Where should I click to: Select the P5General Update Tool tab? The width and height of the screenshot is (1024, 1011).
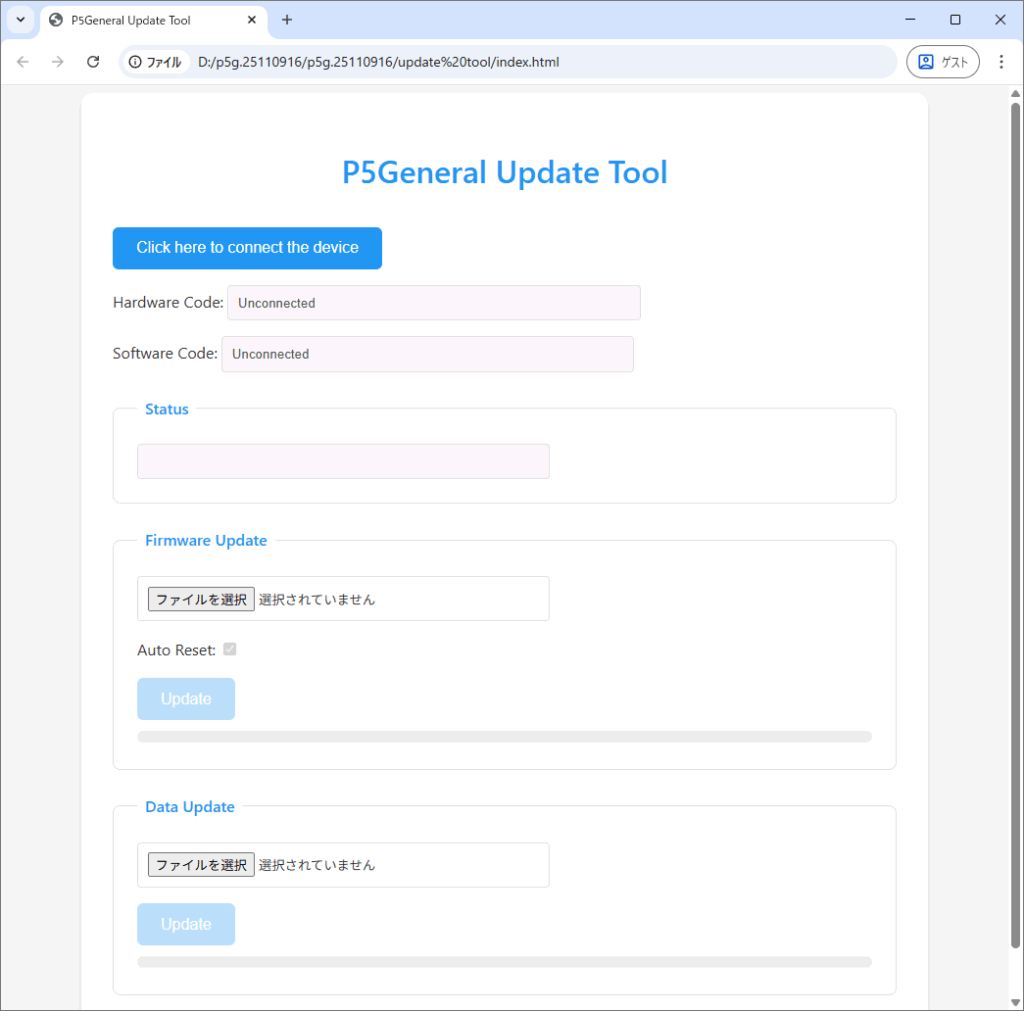[140, 20]
